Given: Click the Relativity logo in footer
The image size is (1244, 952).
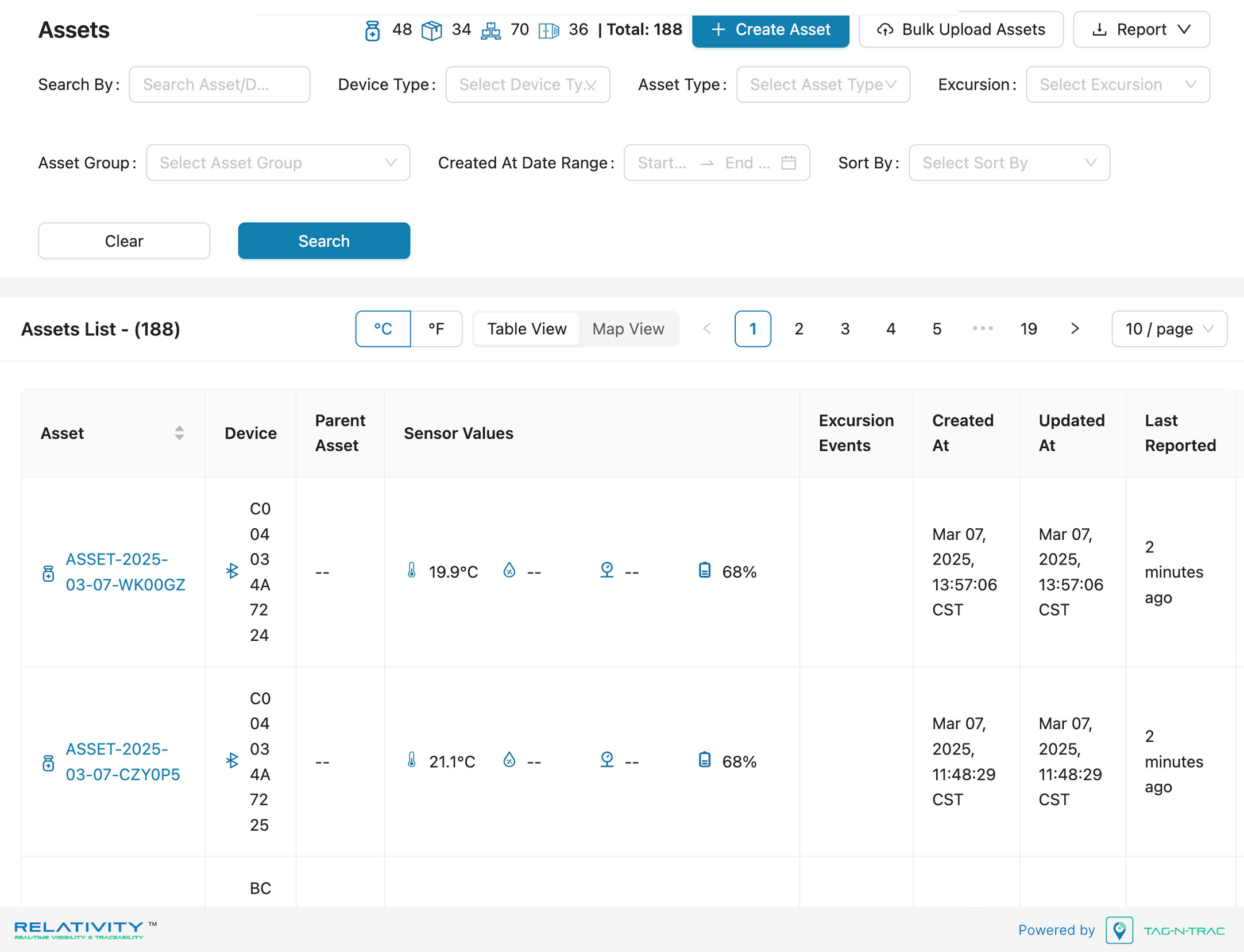Looking at the screenshot, I should click(x=86, y=930).
